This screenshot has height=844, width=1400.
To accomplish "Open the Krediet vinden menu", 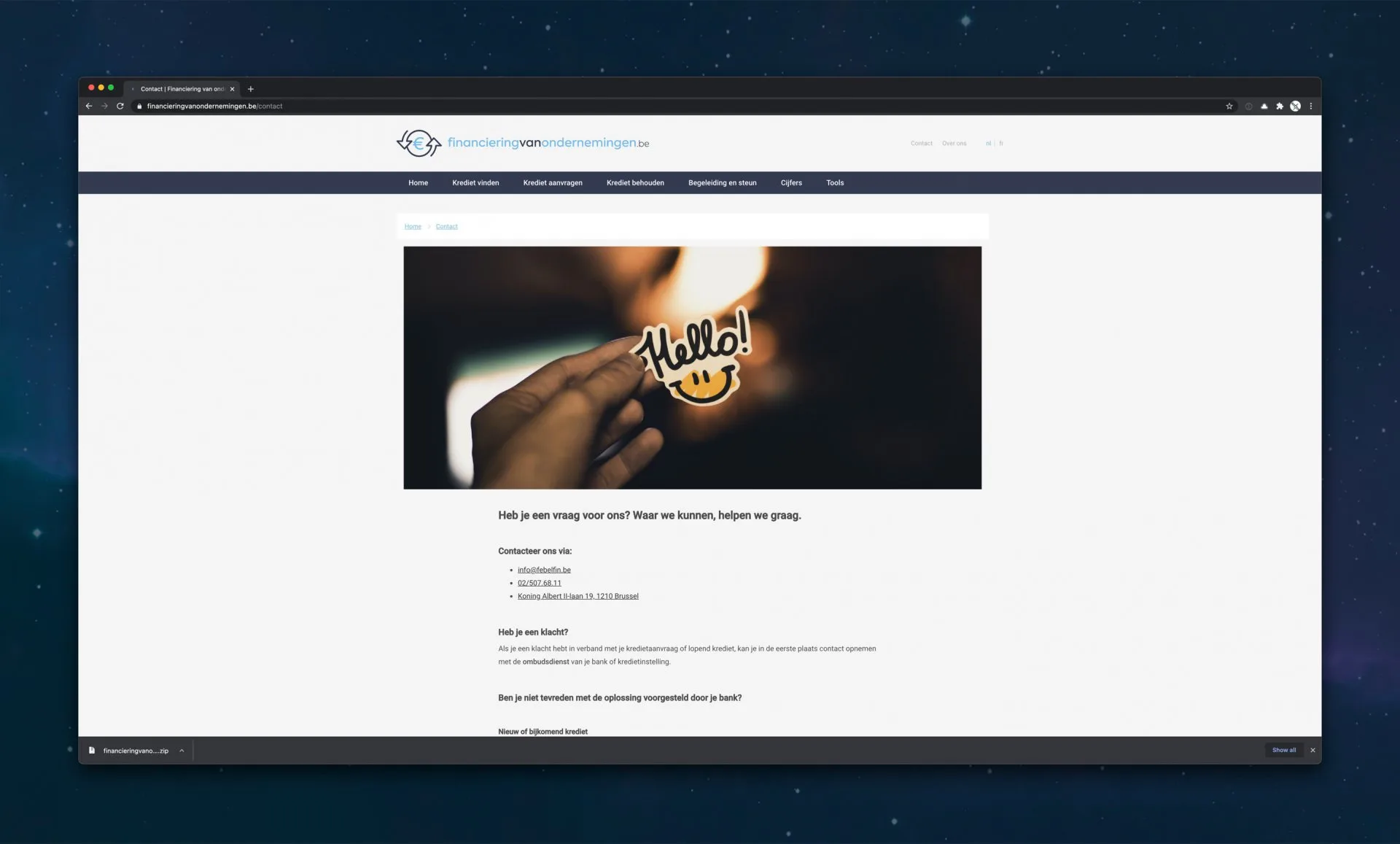I will coord(475,183).
